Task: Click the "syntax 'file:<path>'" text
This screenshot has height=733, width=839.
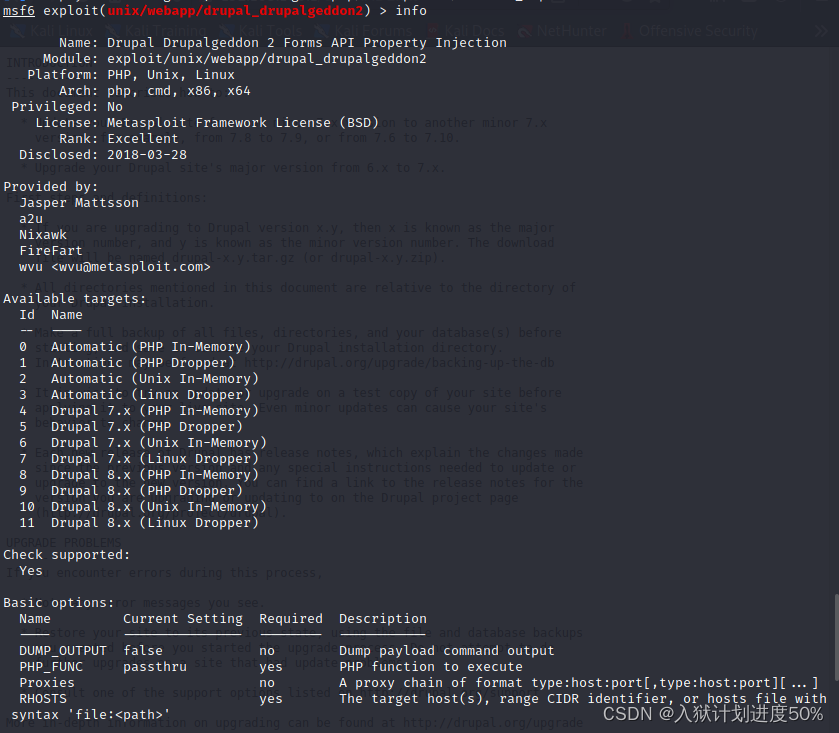Action: [x=90, y=715]
